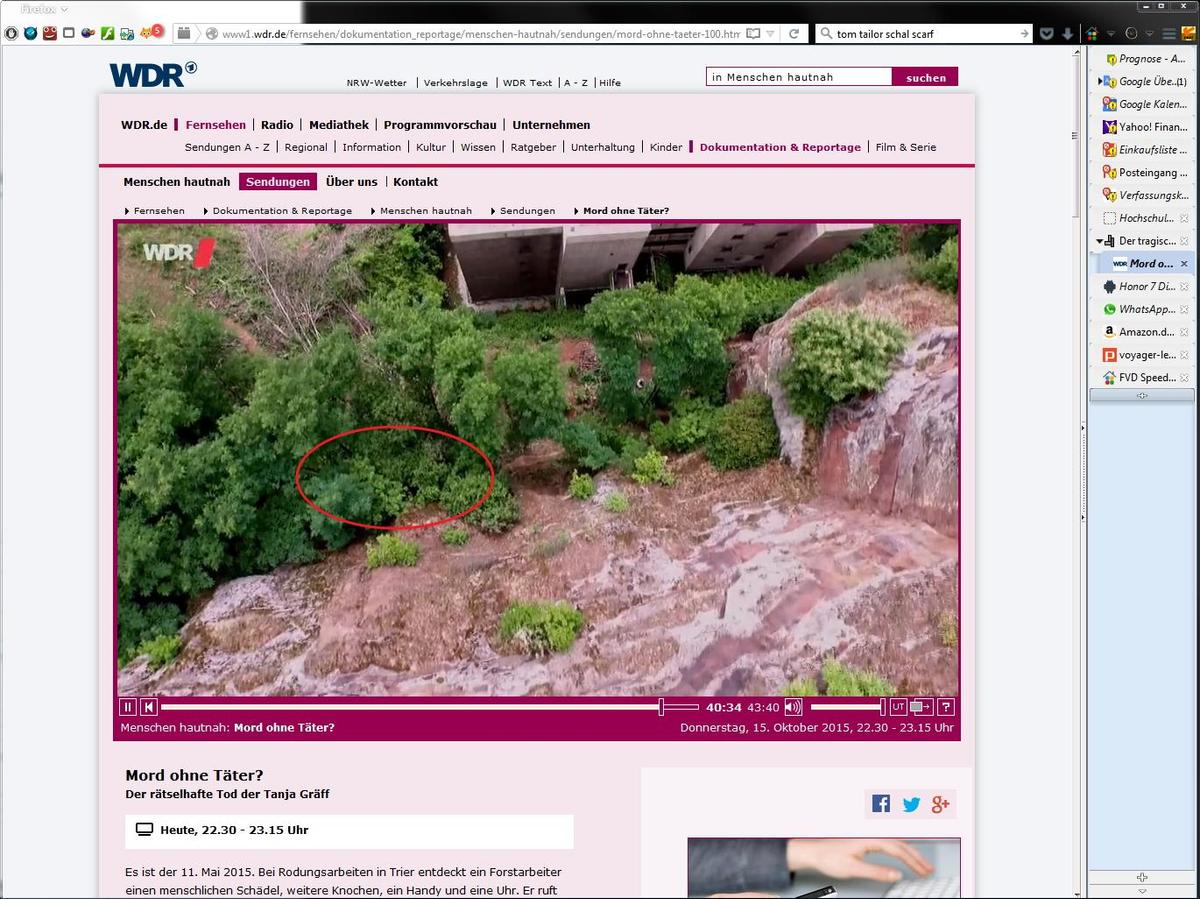Adjust the video volume slider

(847, 707)
